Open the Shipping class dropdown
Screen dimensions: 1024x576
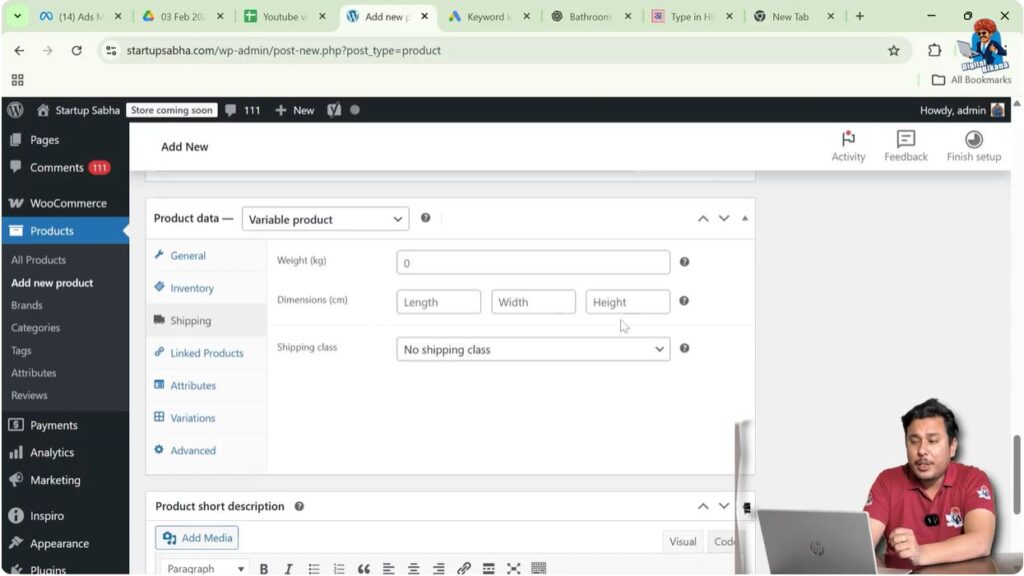(533, 350)
